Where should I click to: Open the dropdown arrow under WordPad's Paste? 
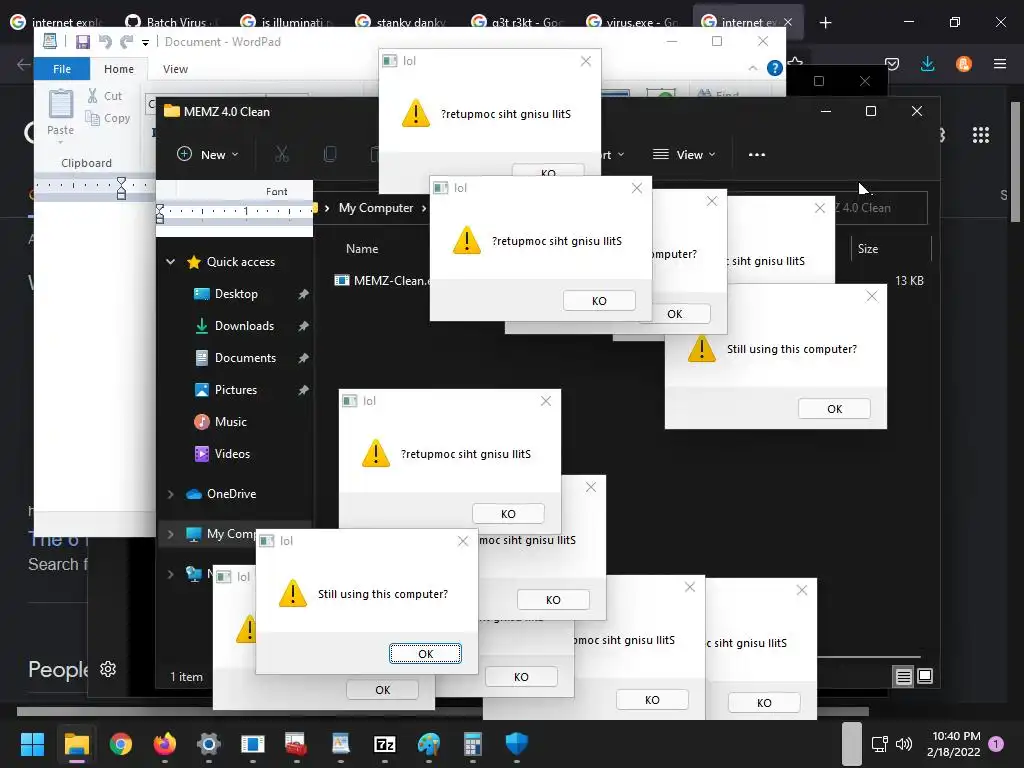click(x=61, y=142)
